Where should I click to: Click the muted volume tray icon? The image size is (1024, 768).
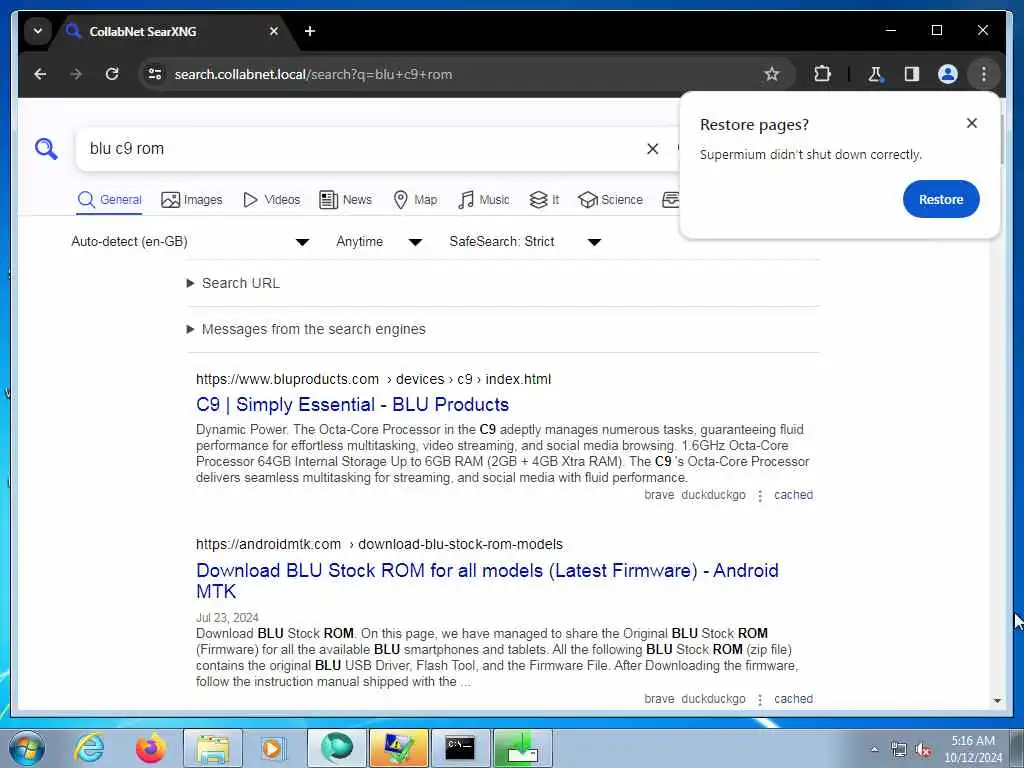click(923, 750)
